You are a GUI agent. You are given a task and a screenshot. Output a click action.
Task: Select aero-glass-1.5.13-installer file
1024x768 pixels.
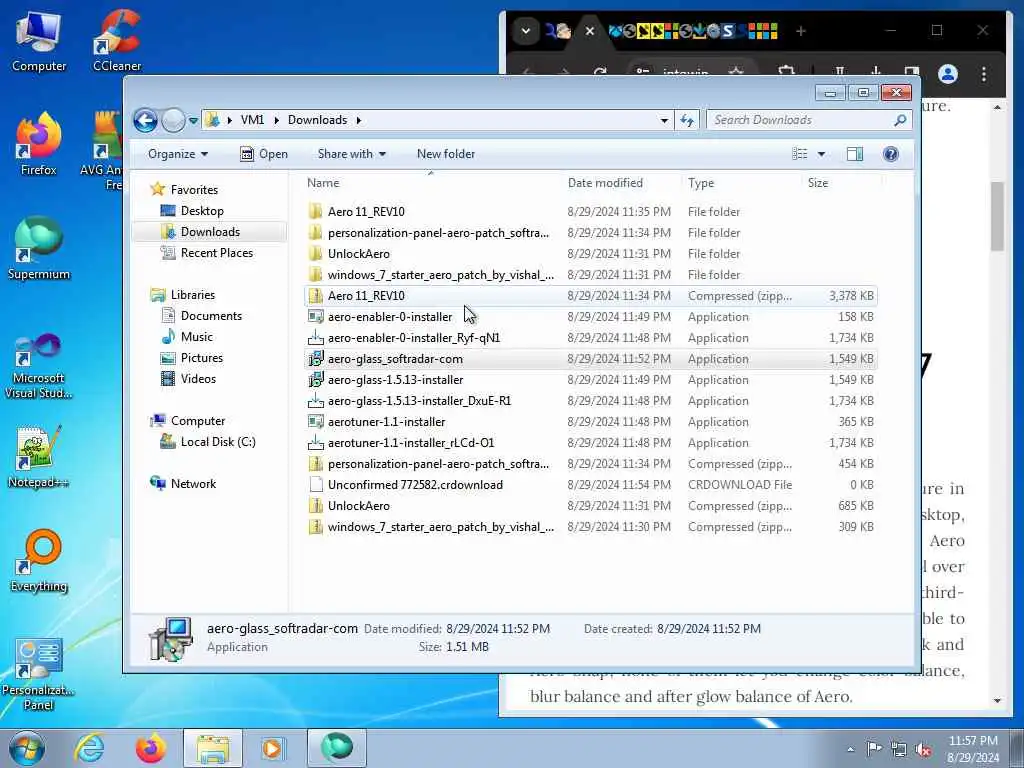pyautogui.click(x=590, y=379)
